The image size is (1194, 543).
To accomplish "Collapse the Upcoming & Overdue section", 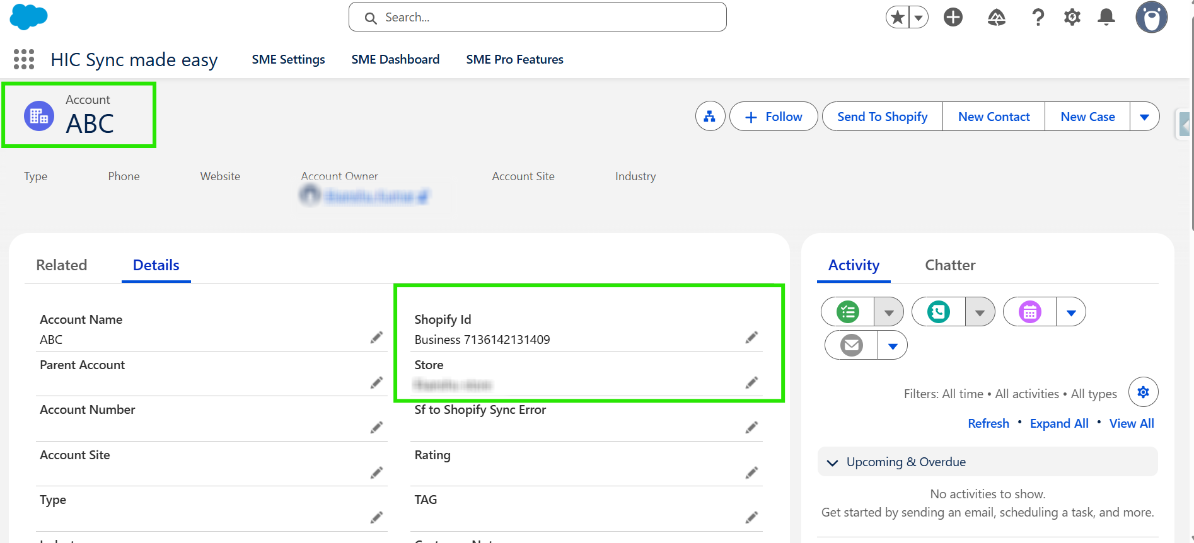I will tap(832, 462).
